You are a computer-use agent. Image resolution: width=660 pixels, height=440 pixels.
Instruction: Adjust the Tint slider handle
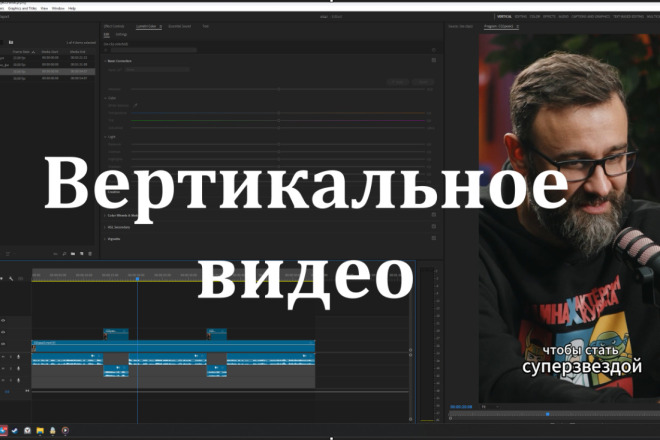(x=279, y=120)
